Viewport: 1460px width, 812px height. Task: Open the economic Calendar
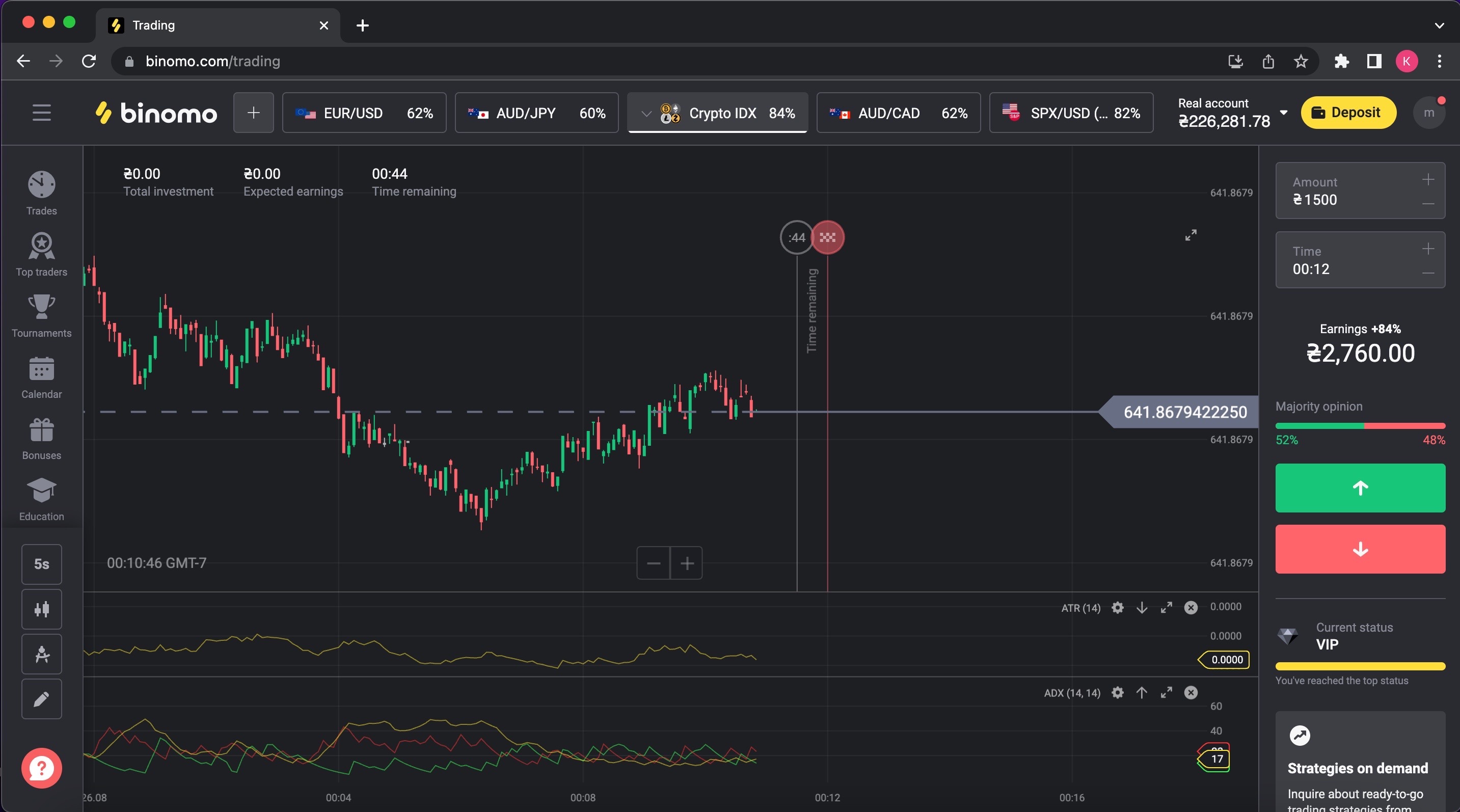[41, 377]
